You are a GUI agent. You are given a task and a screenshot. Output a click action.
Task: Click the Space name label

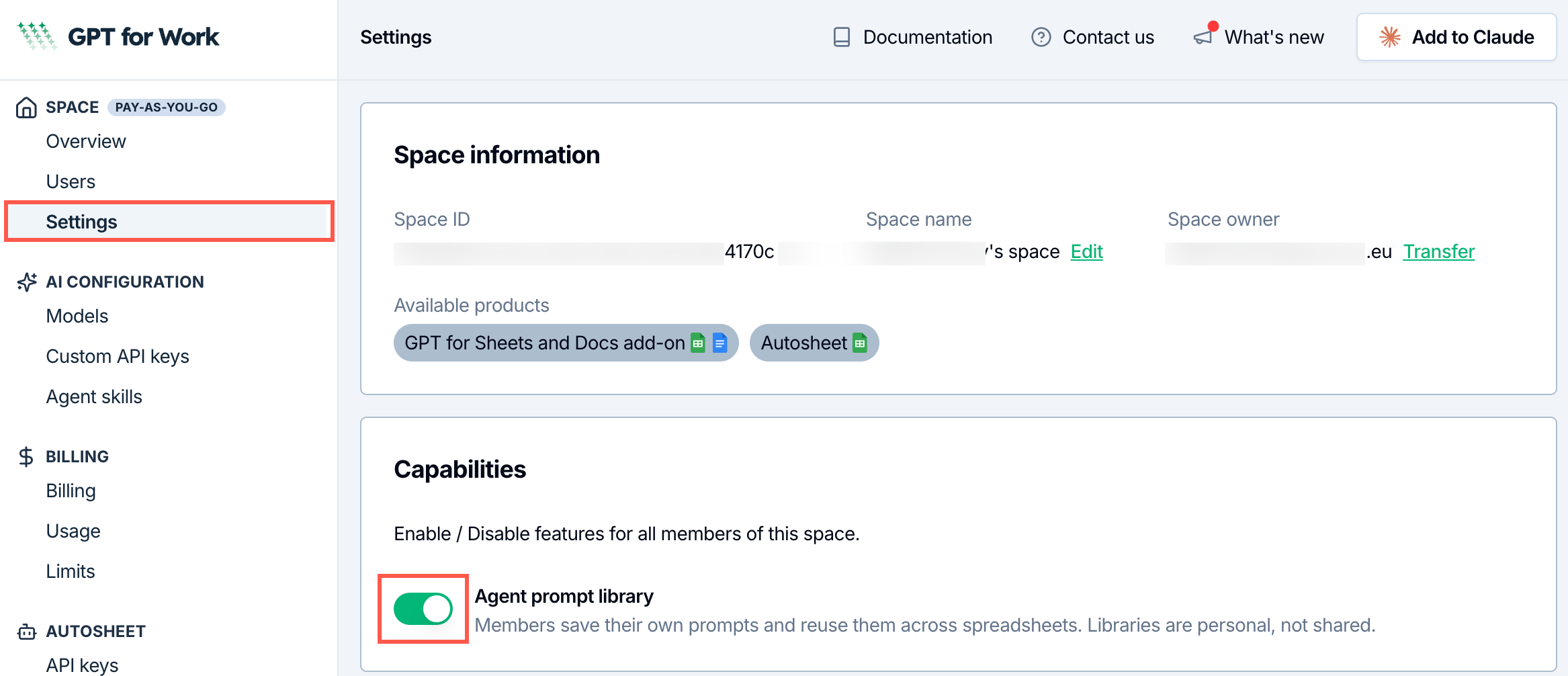pos(918,220)
